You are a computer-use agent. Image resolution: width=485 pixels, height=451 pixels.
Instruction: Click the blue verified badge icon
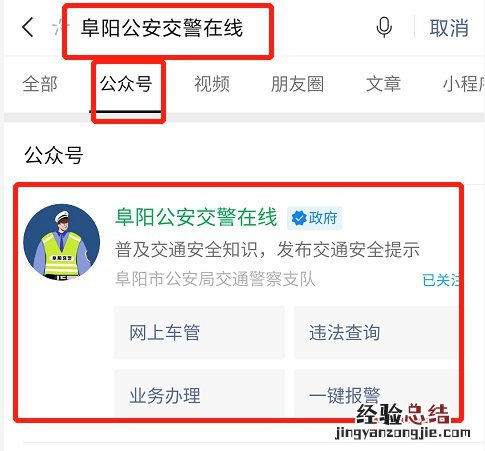[299, 218]
